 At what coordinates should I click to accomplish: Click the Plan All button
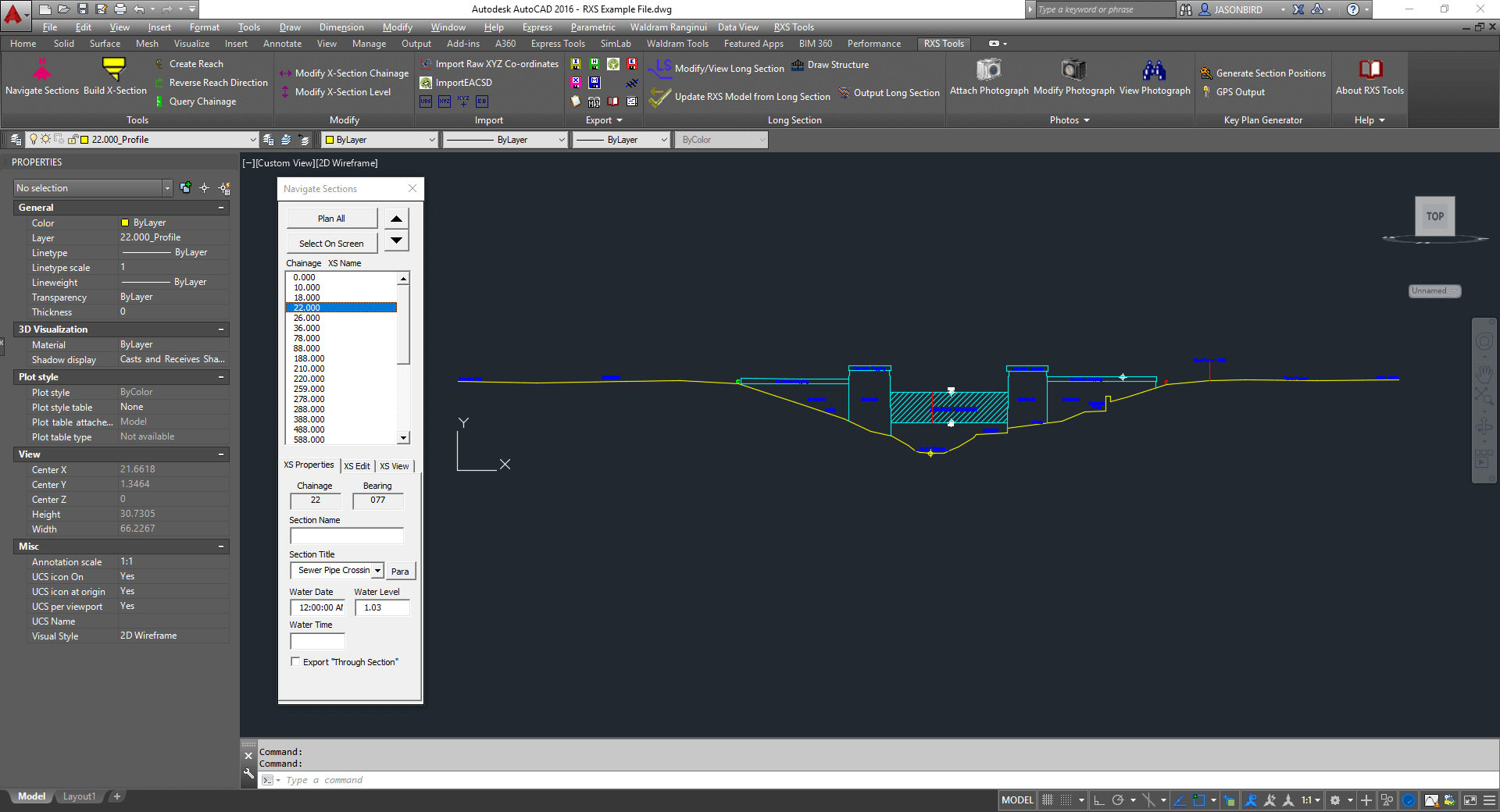(x=331, y=219)
